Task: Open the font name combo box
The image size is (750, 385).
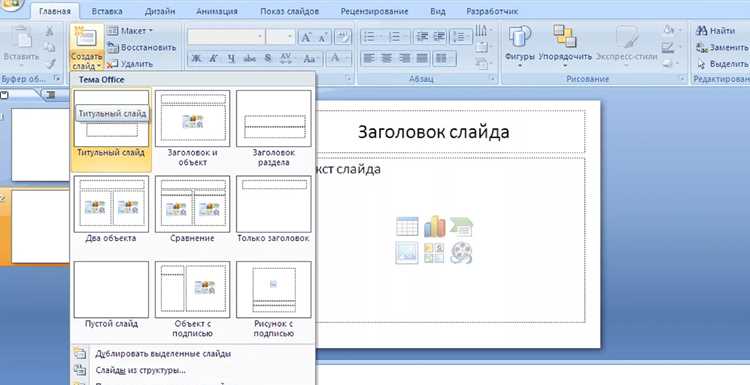Action: click(x=226, y=37)
